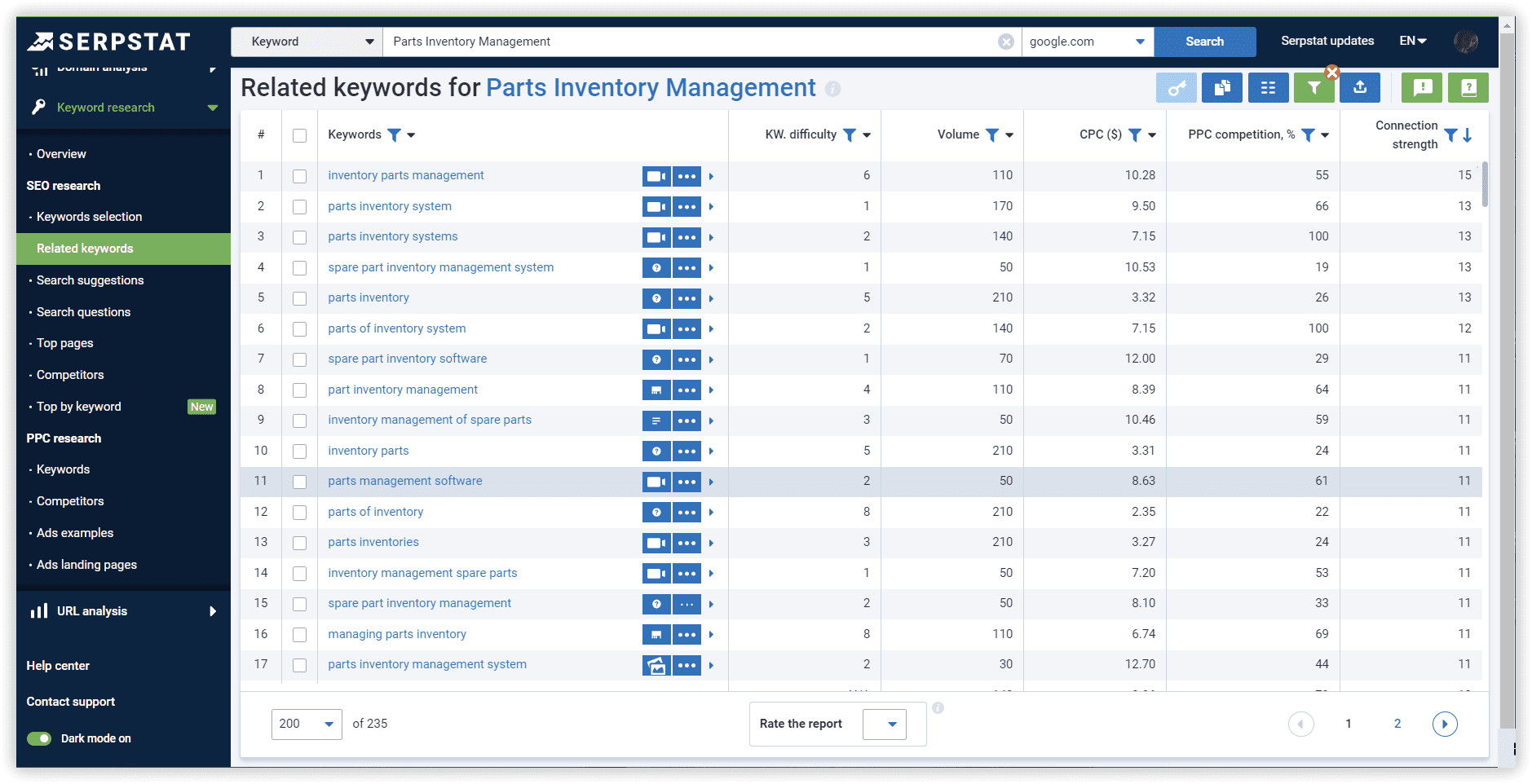
Task: Click the Volume column filter funnel
Action: 991,135
